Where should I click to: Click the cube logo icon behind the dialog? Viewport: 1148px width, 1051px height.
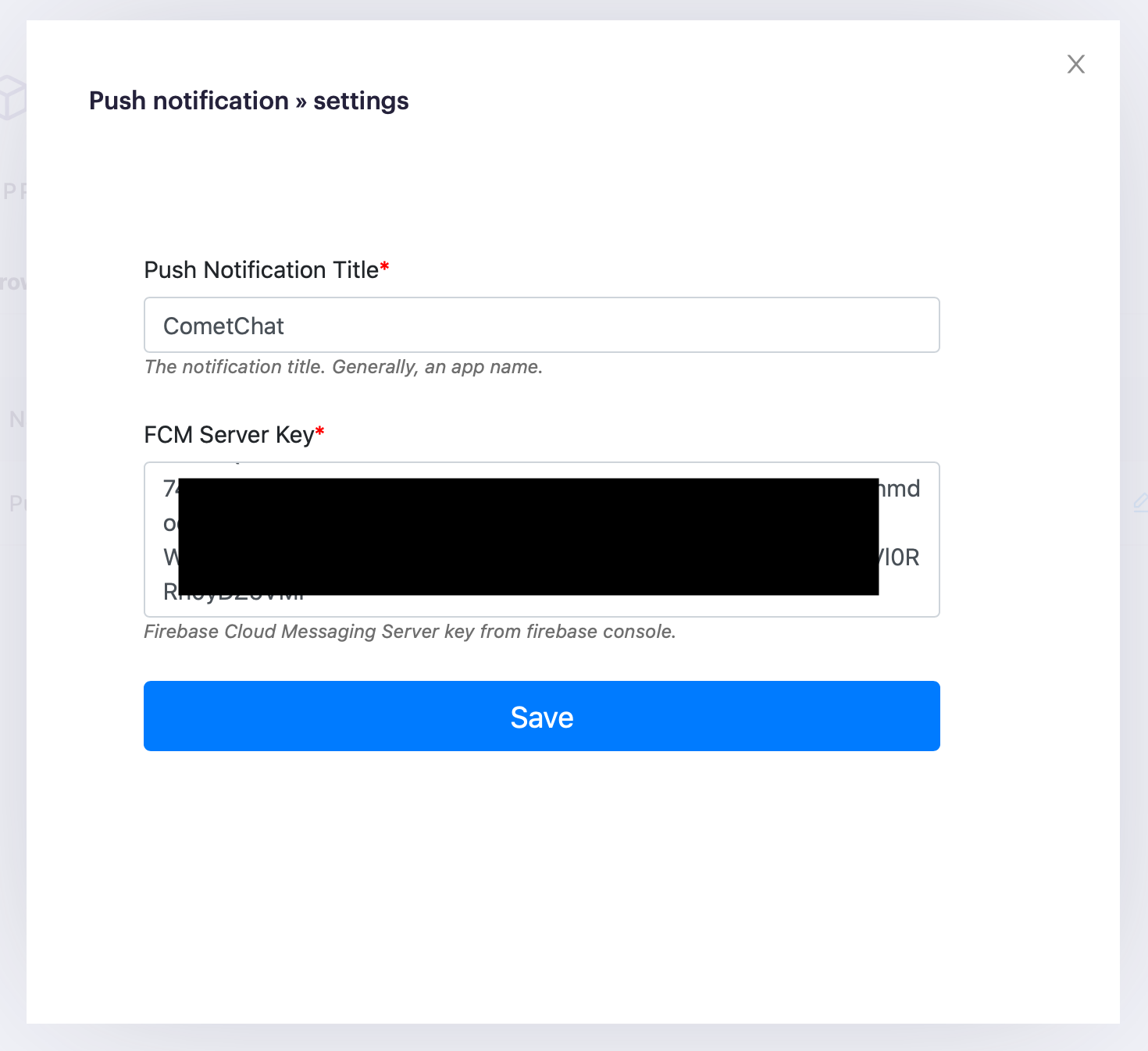tap(12, 97)
